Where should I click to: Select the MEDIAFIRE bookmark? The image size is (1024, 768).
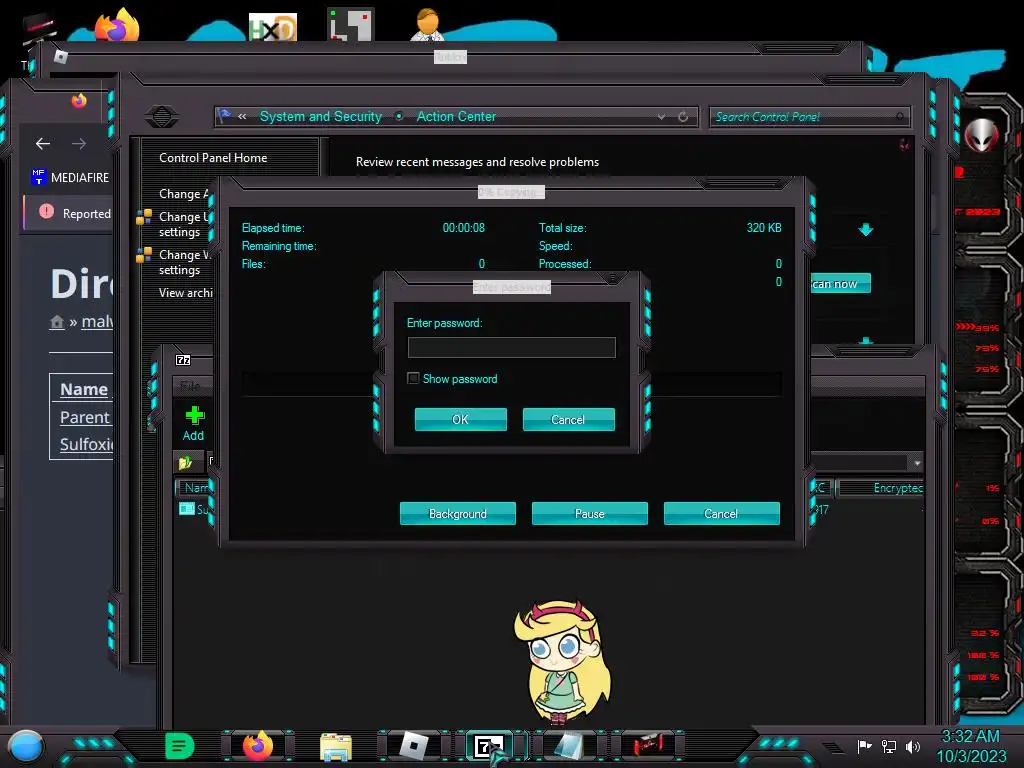click(71, 177)
